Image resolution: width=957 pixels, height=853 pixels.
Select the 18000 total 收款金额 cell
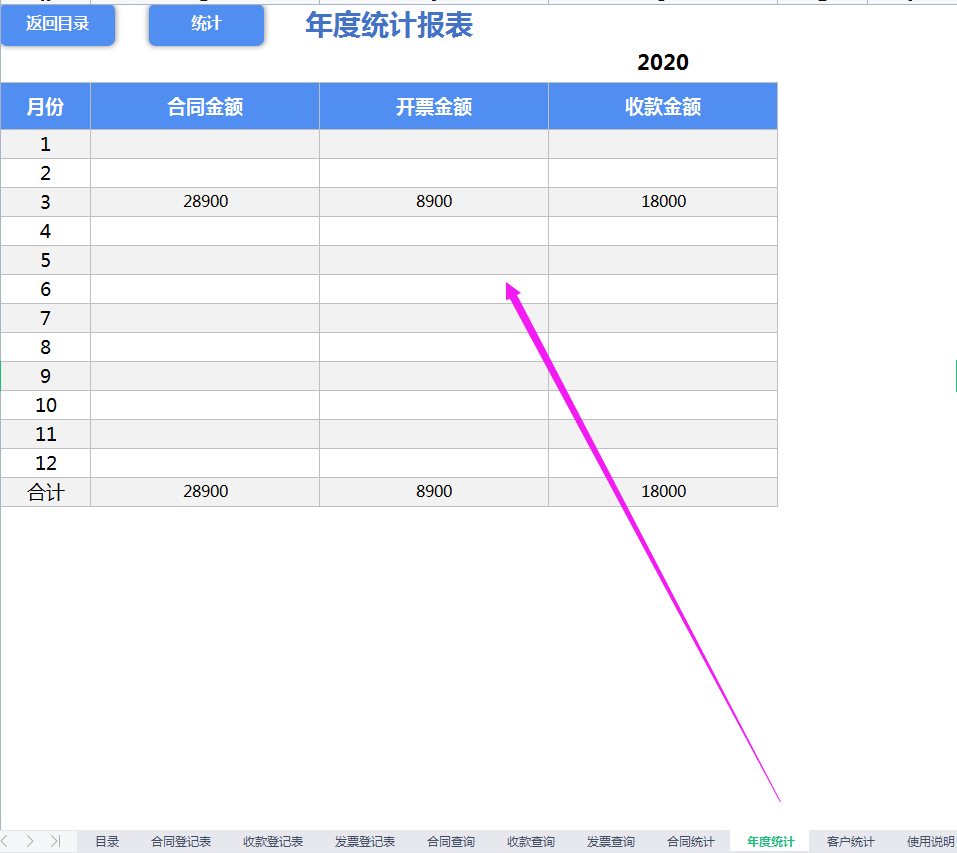[x=662, y=491]
